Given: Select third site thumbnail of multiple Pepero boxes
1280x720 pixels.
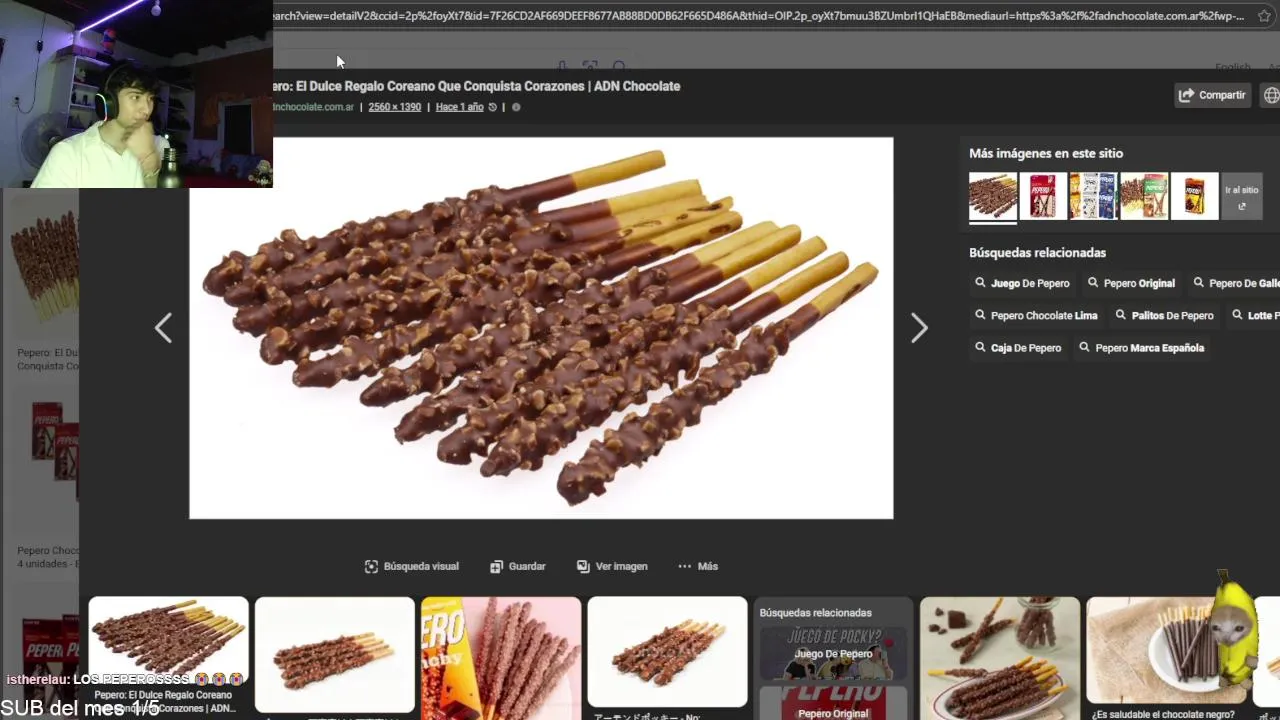Looking at the screenshot, I should 1093,196.
